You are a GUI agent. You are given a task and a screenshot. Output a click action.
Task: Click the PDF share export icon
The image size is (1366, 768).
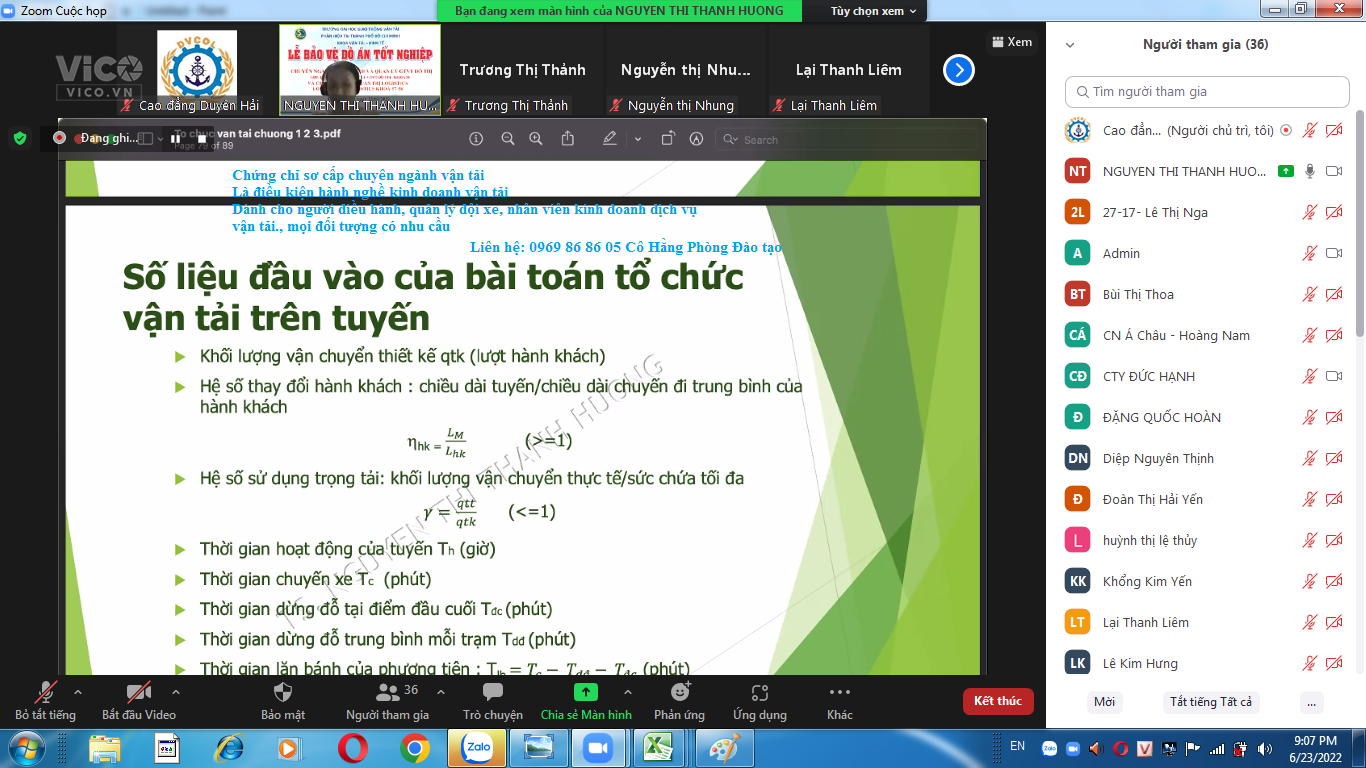click(x=568, y=139)
